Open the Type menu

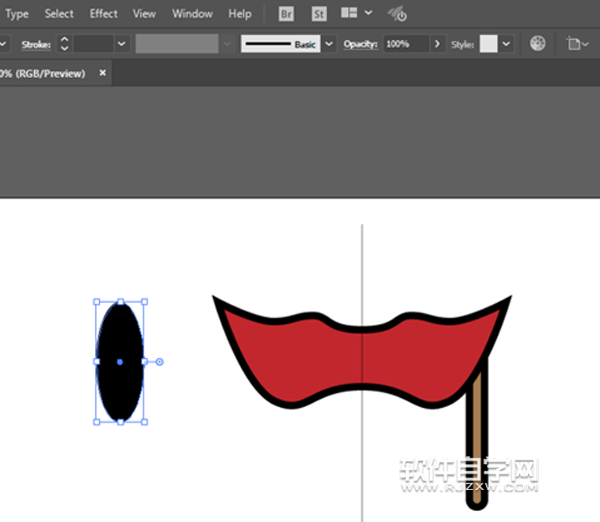tap(17, 14)
